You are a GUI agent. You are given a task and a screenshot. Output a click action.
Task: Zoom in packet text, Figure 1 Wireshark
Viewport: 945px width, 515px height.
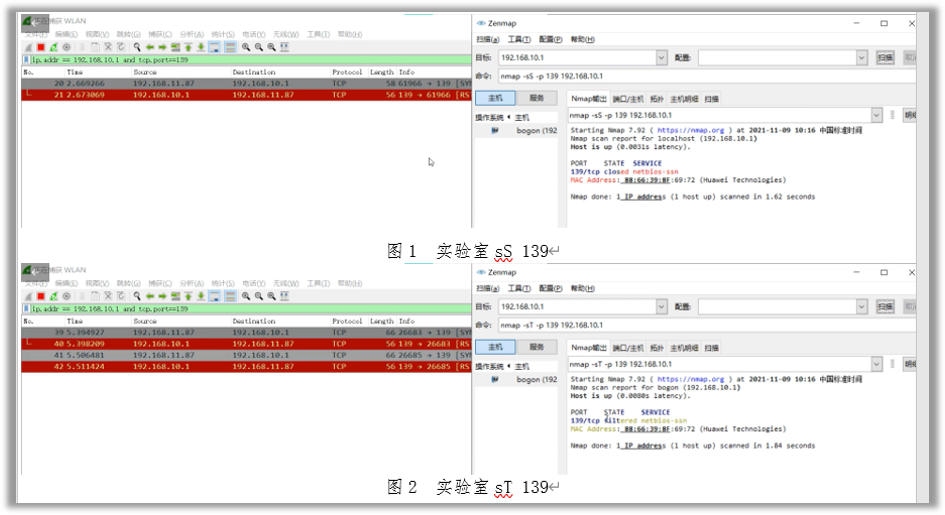tap(246, 47)
